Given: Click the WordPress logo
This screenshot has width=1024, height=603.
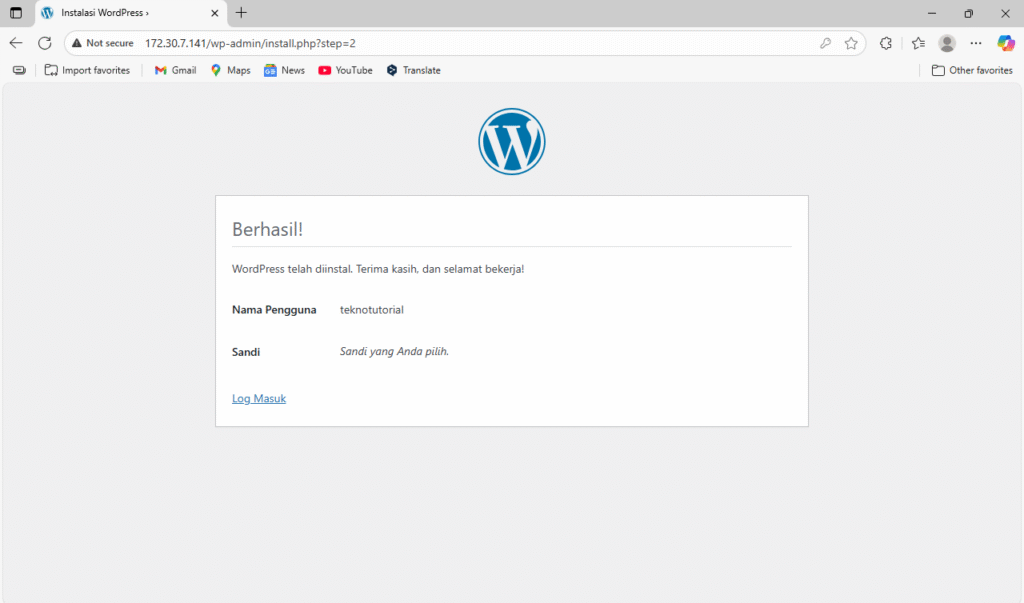Looking at the screenshot, I should pos(511,141).
